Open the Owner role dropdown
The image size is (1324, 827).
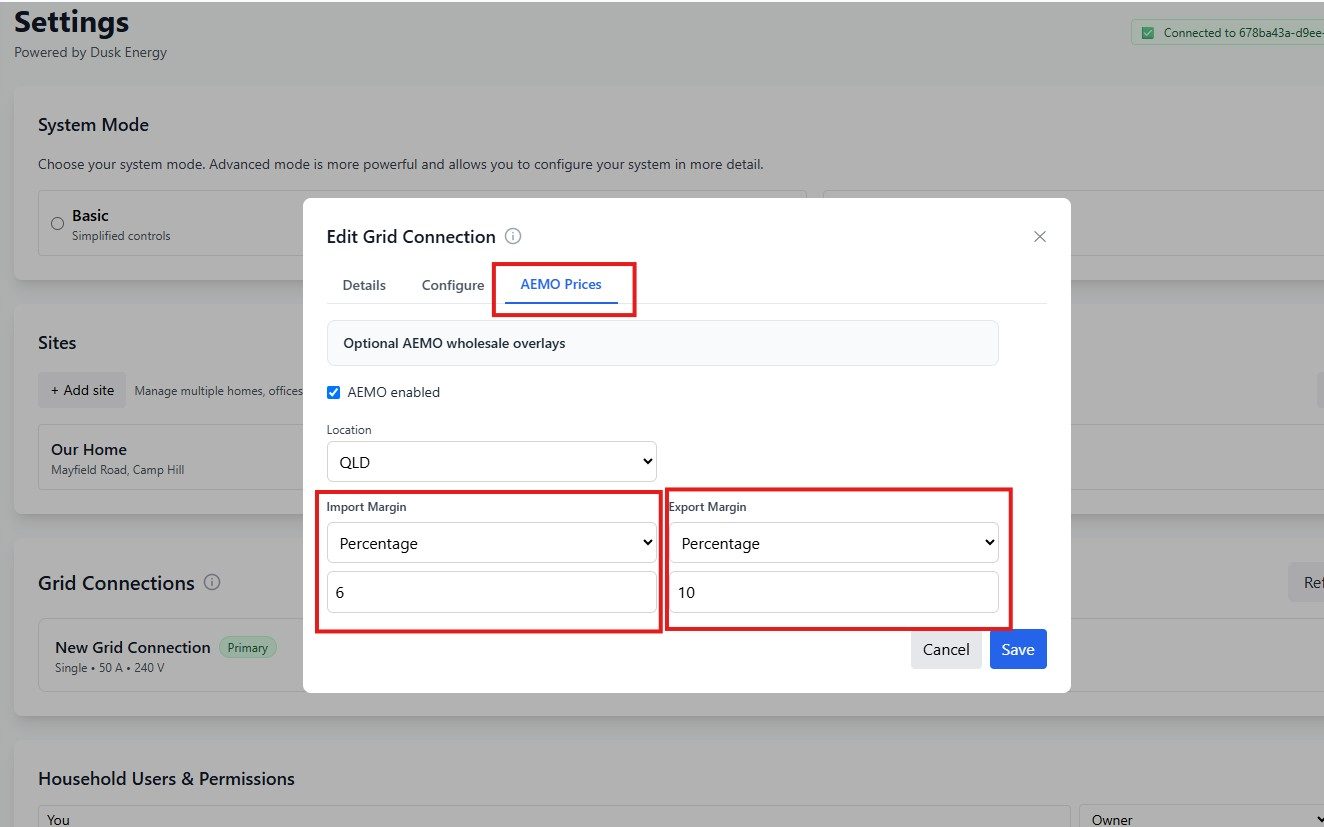1201,819
